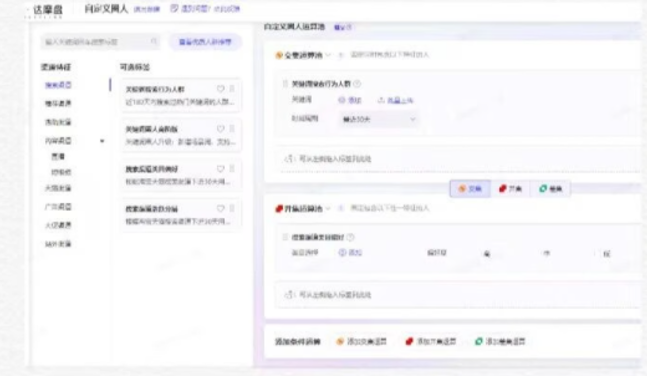Select the highlighted blue category in the left list
Viewport: 647px width, 376px height.
(58, 85)
